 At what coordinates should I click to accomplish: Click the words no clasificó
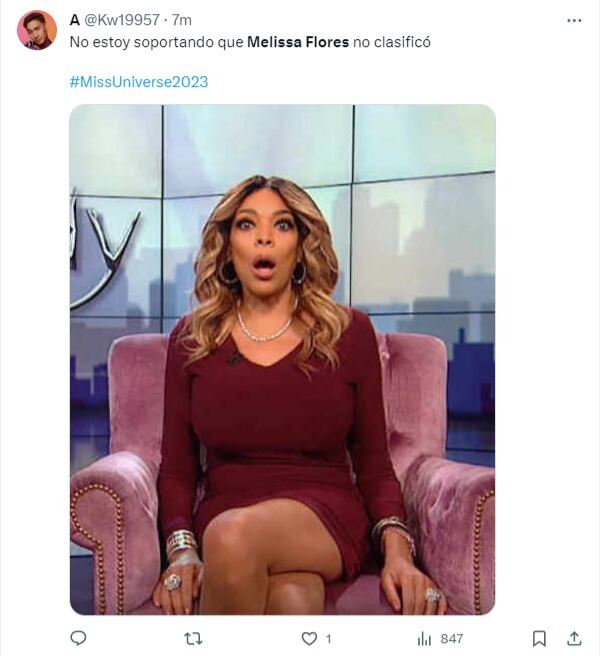[x=391, y=42]
